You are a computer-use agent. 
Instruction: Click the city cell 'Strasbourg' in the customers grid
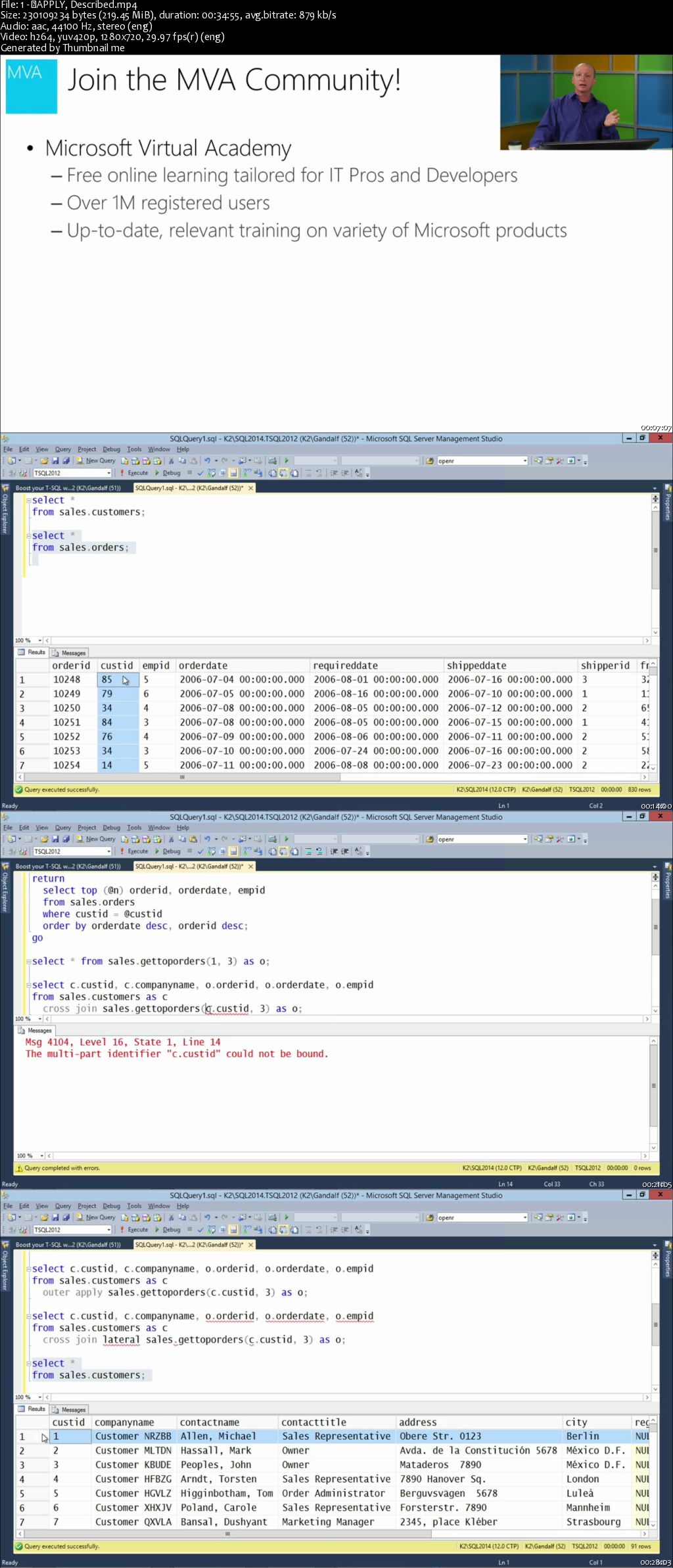597,1522
